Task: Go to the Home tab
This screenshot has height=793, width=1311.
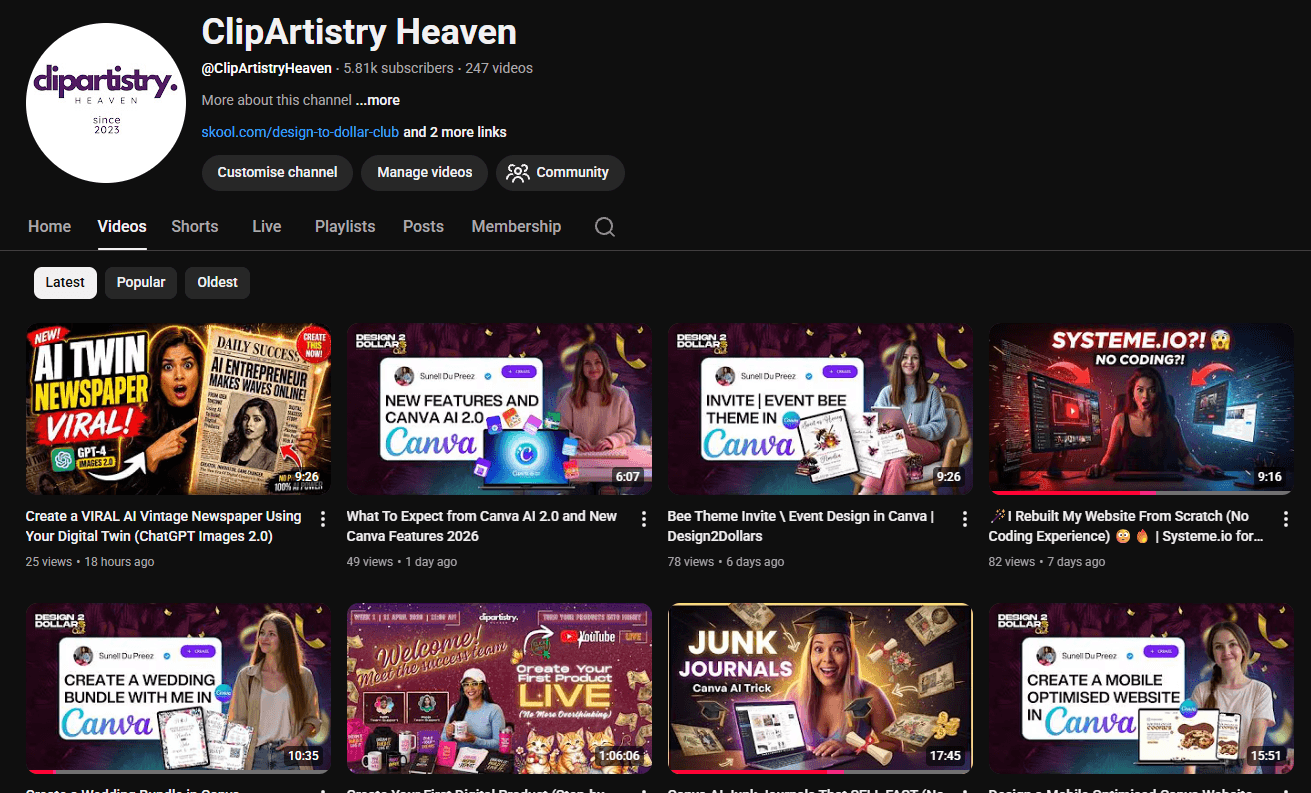Action: coord(49,227)
